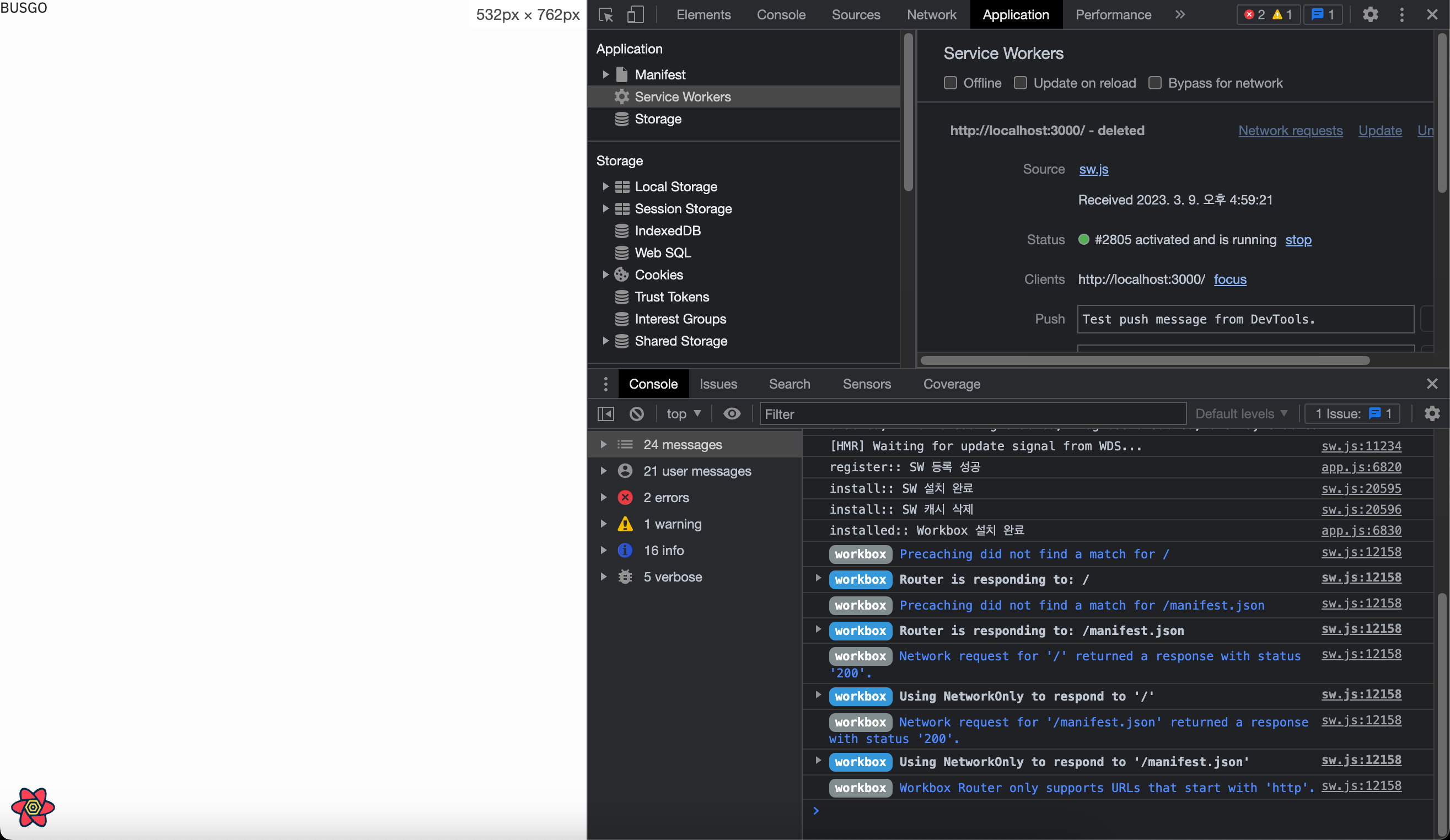Open console settings gear icon

tap(1432, 414)
